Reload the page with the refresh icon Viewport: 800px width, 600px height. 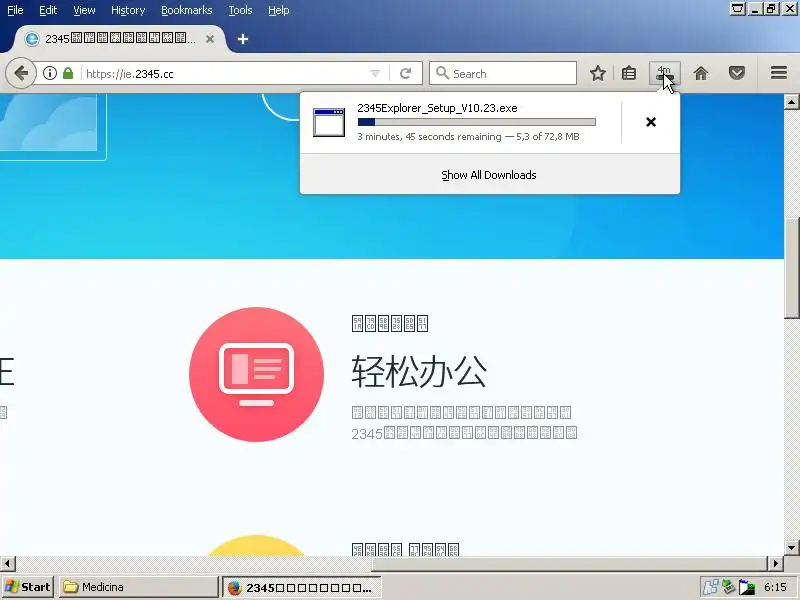pos(406,73)
